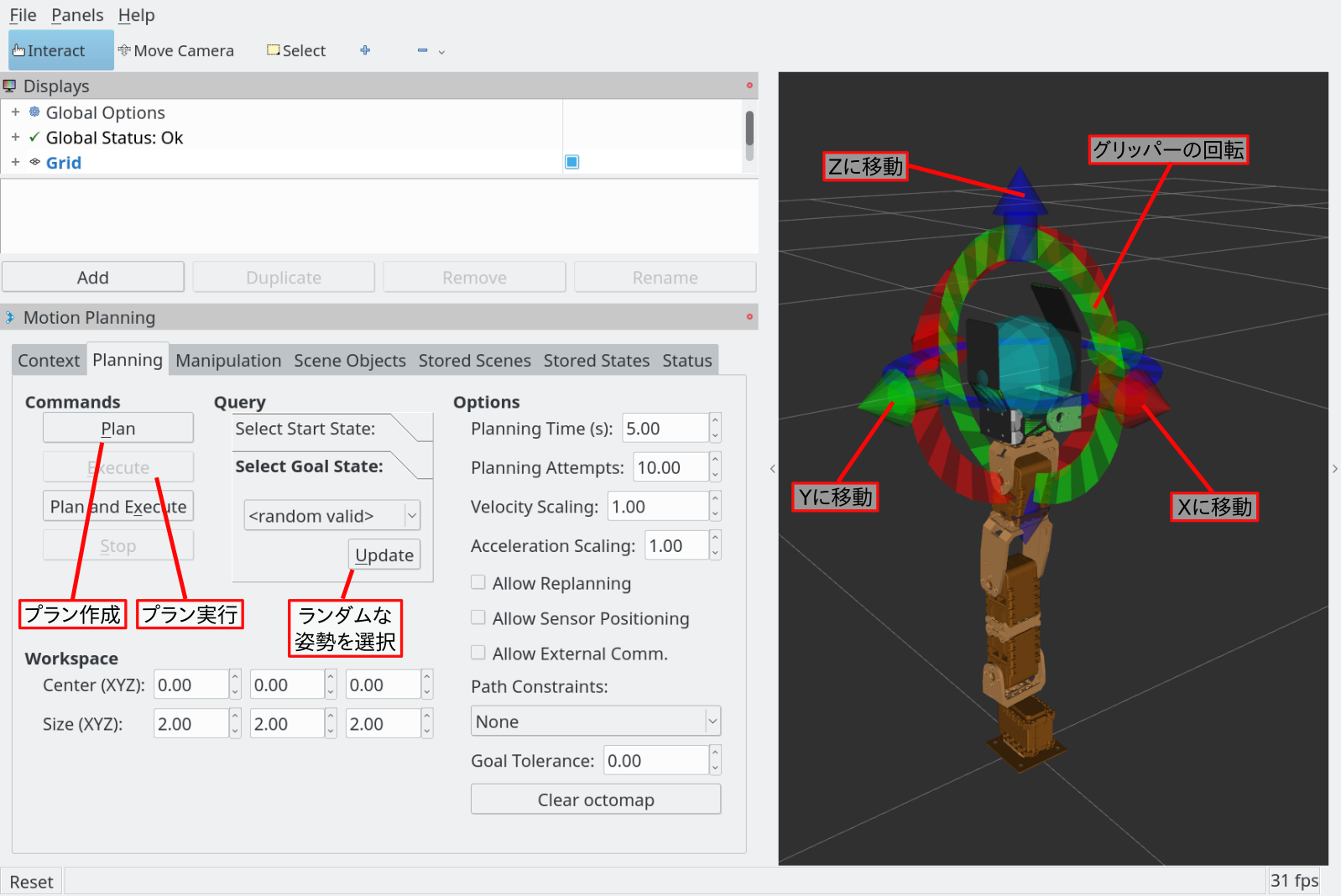Expand the Grid display item
Viewport: 1341px width, 896px height.
click(15, 162)
